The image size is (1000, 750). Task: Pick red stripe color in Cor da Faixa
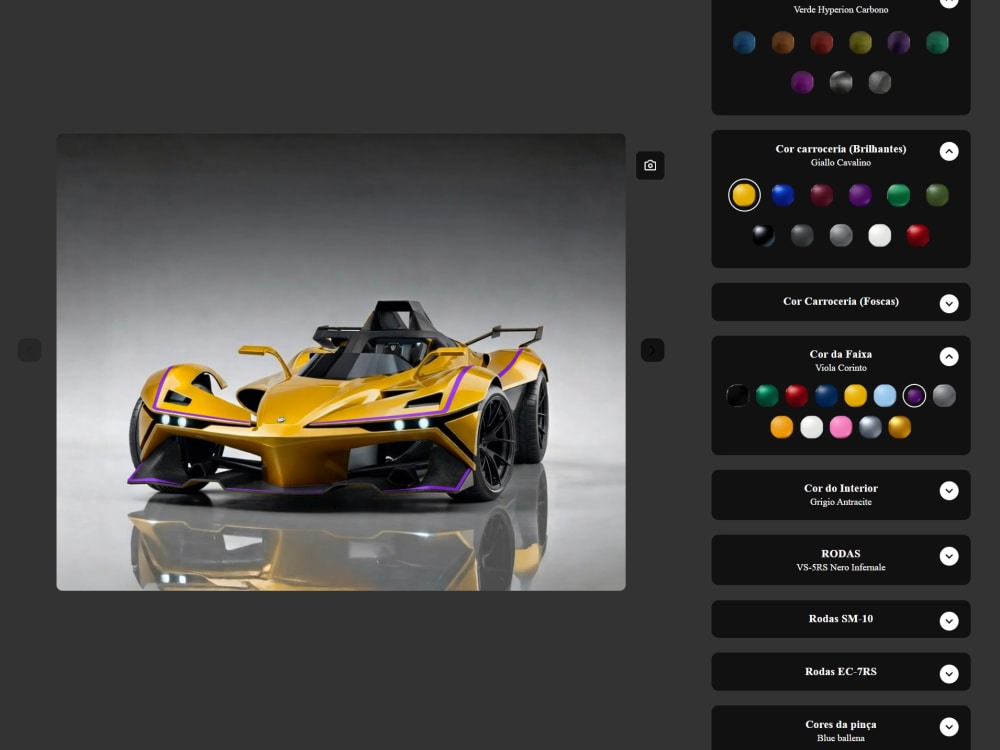797,395
